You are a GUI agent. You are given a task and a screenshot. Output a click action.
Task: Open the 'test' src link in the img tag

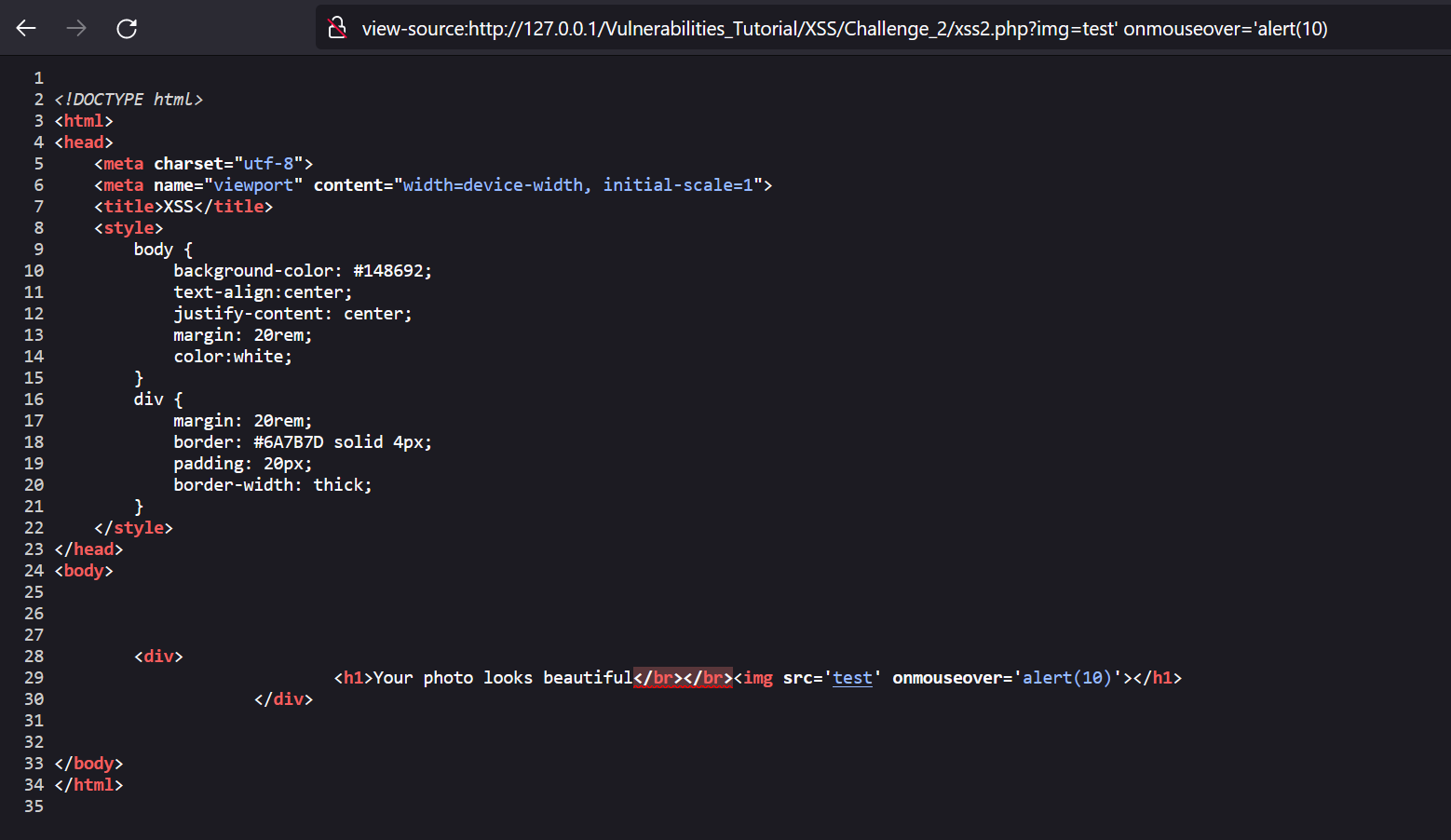(x=852, y=678)
